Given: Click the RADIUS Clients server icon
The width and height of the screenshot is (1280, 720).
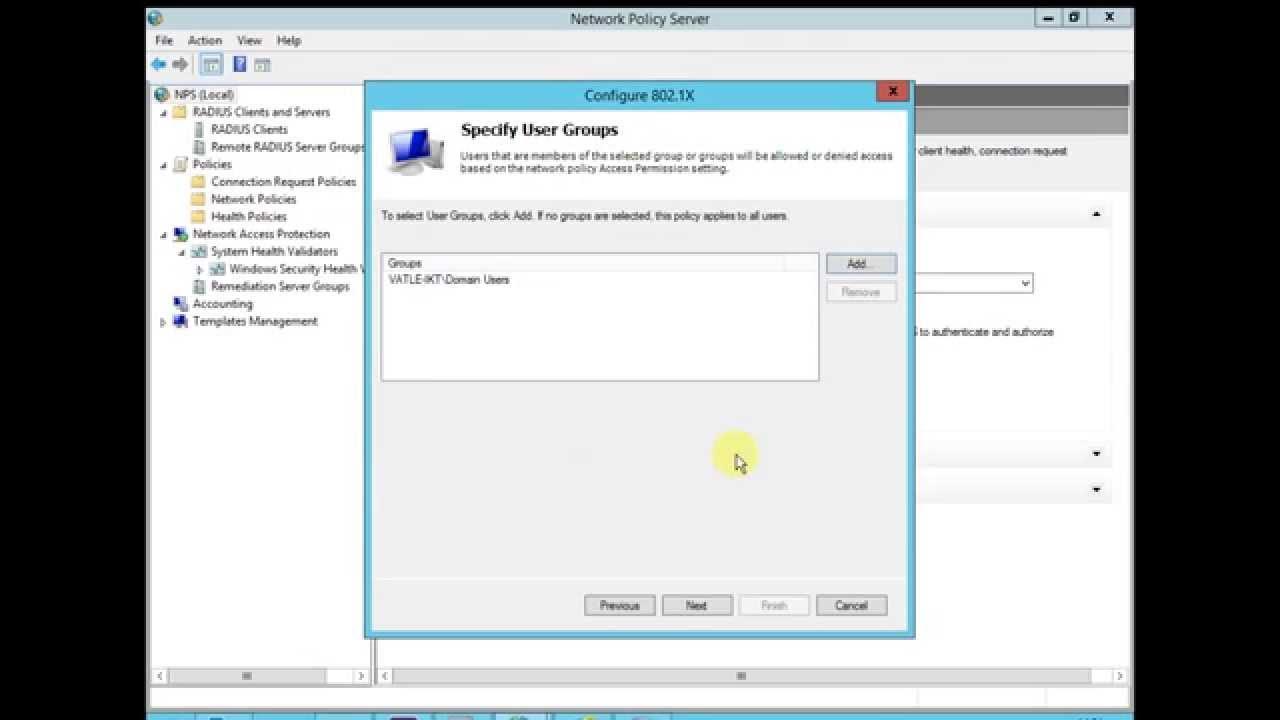Looking at the screenshot, I should tap(198, 129).
